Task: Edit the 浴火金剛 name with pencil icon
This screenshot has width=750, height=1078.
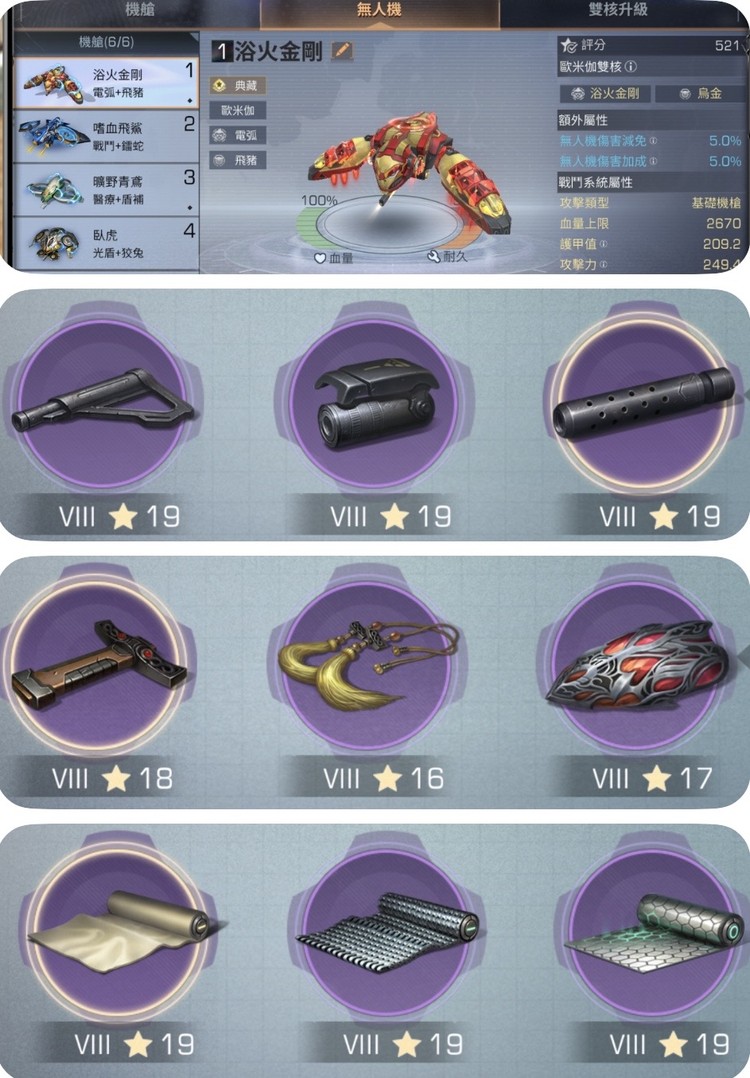Action: click(x=342, y=51)
